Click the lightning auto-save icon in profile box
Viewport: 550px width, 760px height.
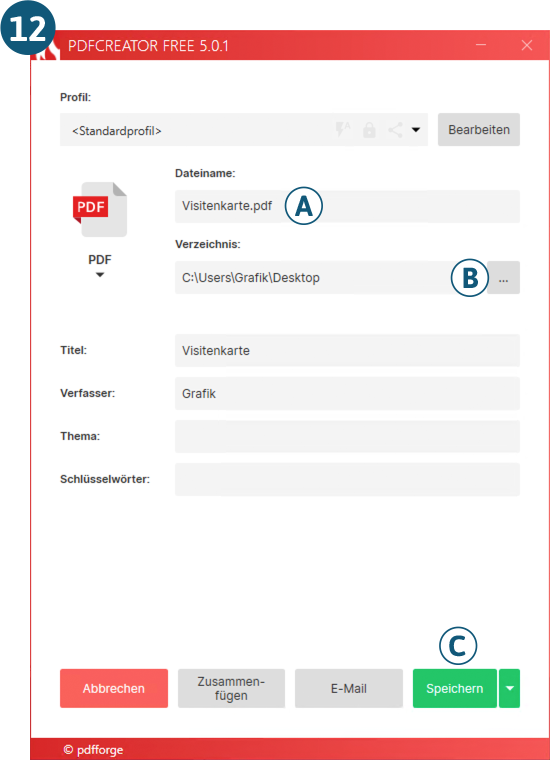(343, 129)
